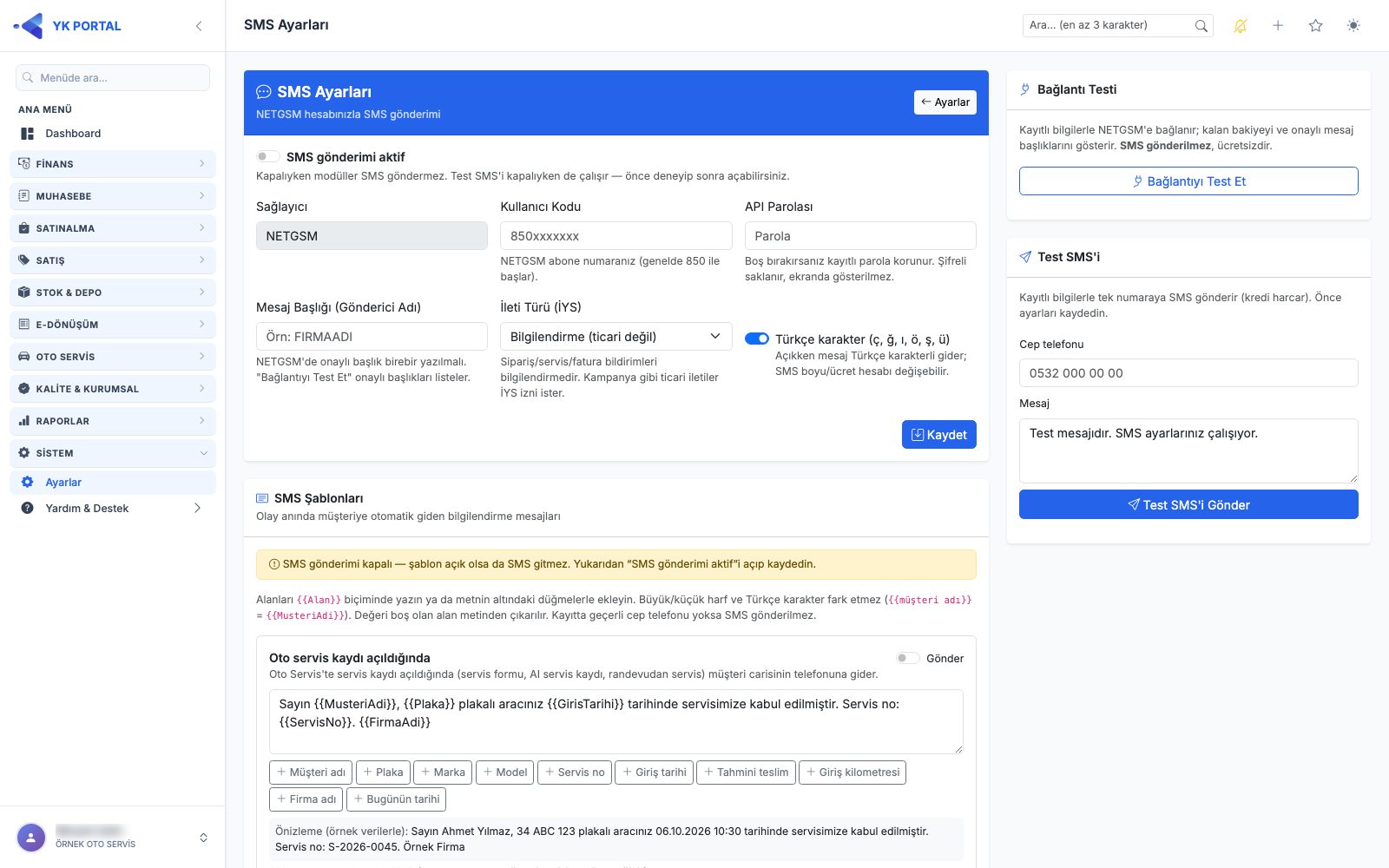Click the Bağlantıyı Test Et button
1389x868 pixels.
point(1188,181)
